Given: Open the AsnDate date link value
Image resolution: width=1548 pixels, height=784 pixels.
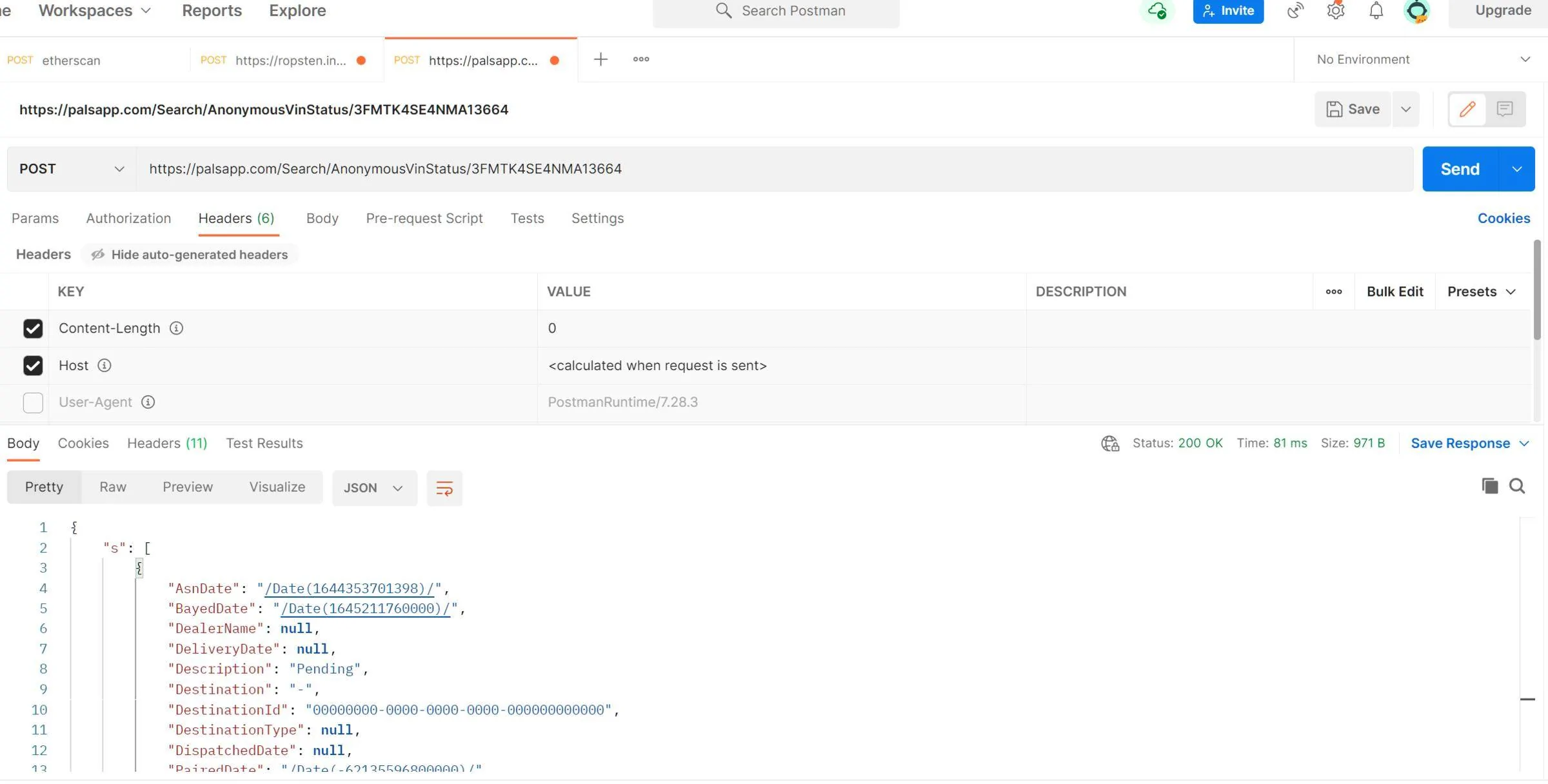Looking at the screenshot, I should [x=349, y=589].
